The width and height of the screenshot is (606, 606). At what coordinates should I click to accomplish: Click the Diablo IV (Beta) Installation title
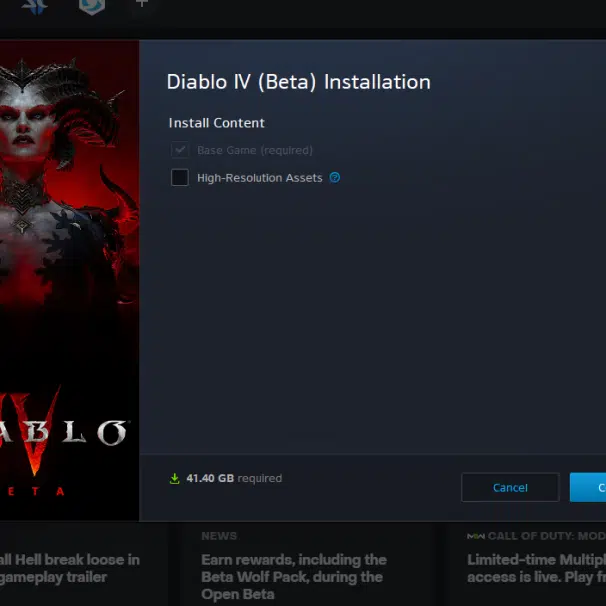pos(298,82)
